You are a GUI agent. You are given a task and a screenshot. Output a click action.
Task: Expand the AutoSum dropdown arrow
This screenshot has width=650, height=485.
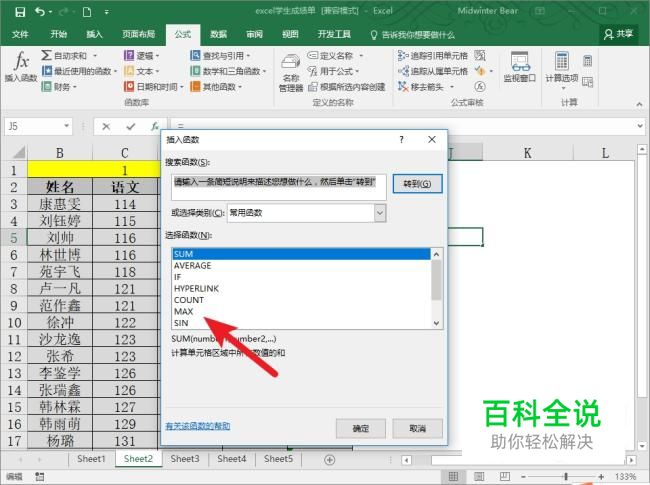coord(95,56)
